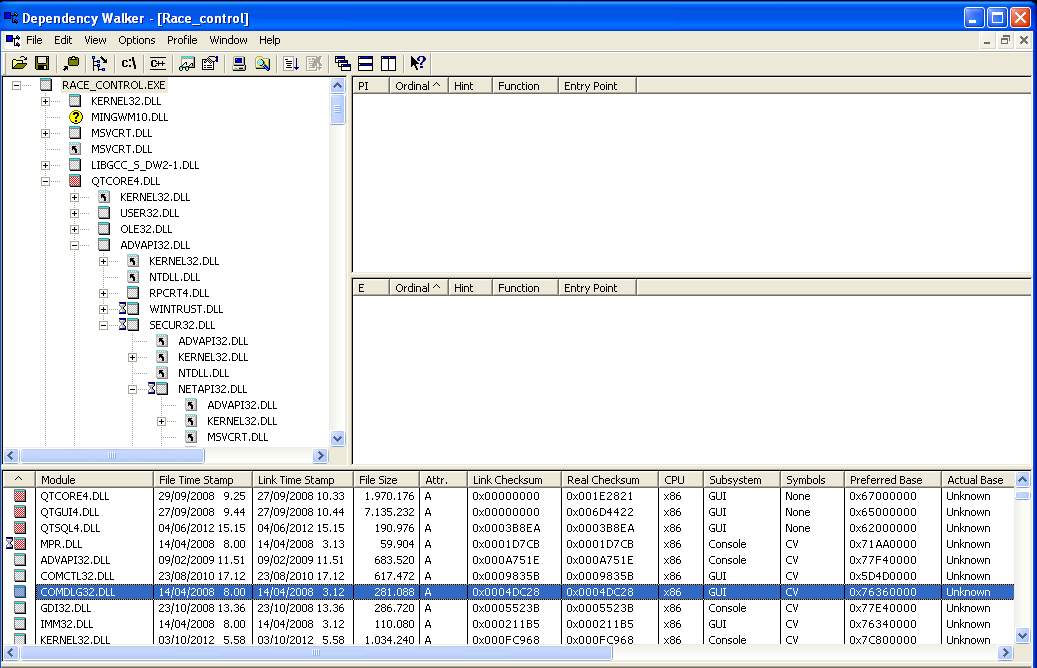Collapse the RACE_CONTROL.EXE root node
Image resolution: width=1037 pixels, height=668 pixels.
17,85
